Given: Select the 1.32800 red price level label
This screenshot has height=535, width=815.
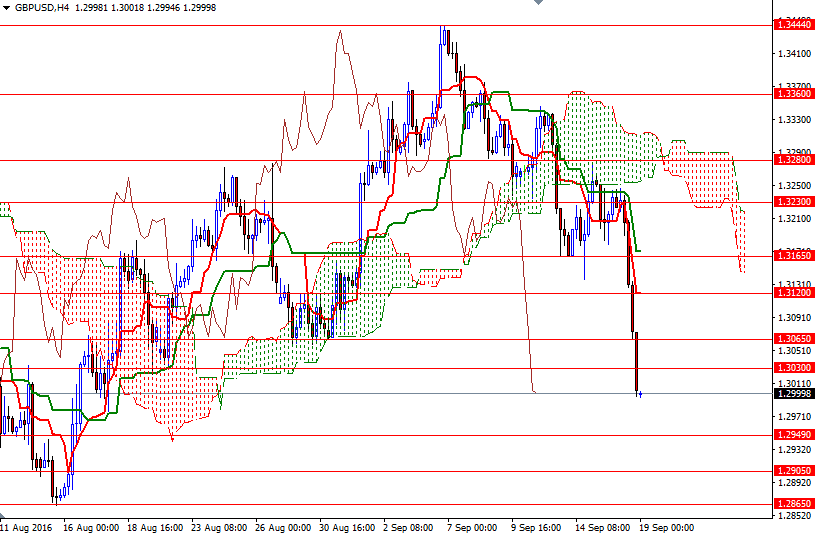Looking at the screenshot, I should [x=794, y=160].
